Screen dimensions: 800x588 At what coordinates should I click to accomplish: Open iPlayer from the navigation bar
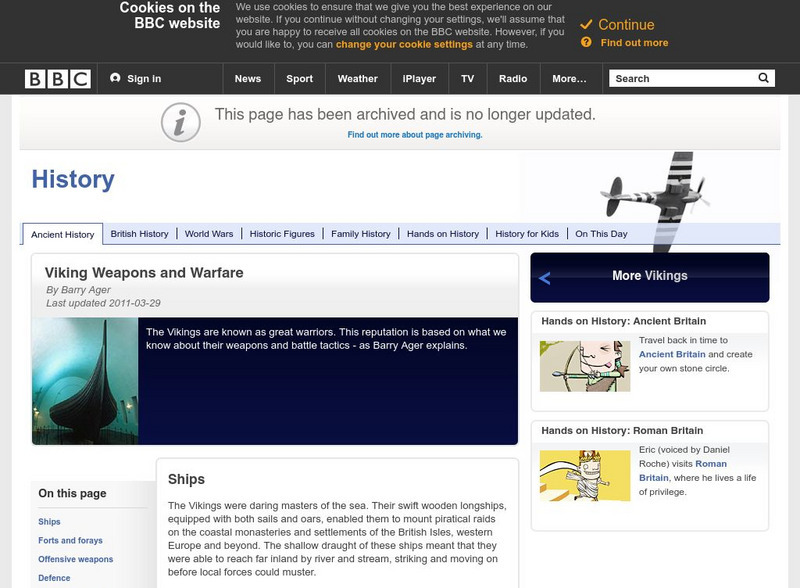coord(419,79)
